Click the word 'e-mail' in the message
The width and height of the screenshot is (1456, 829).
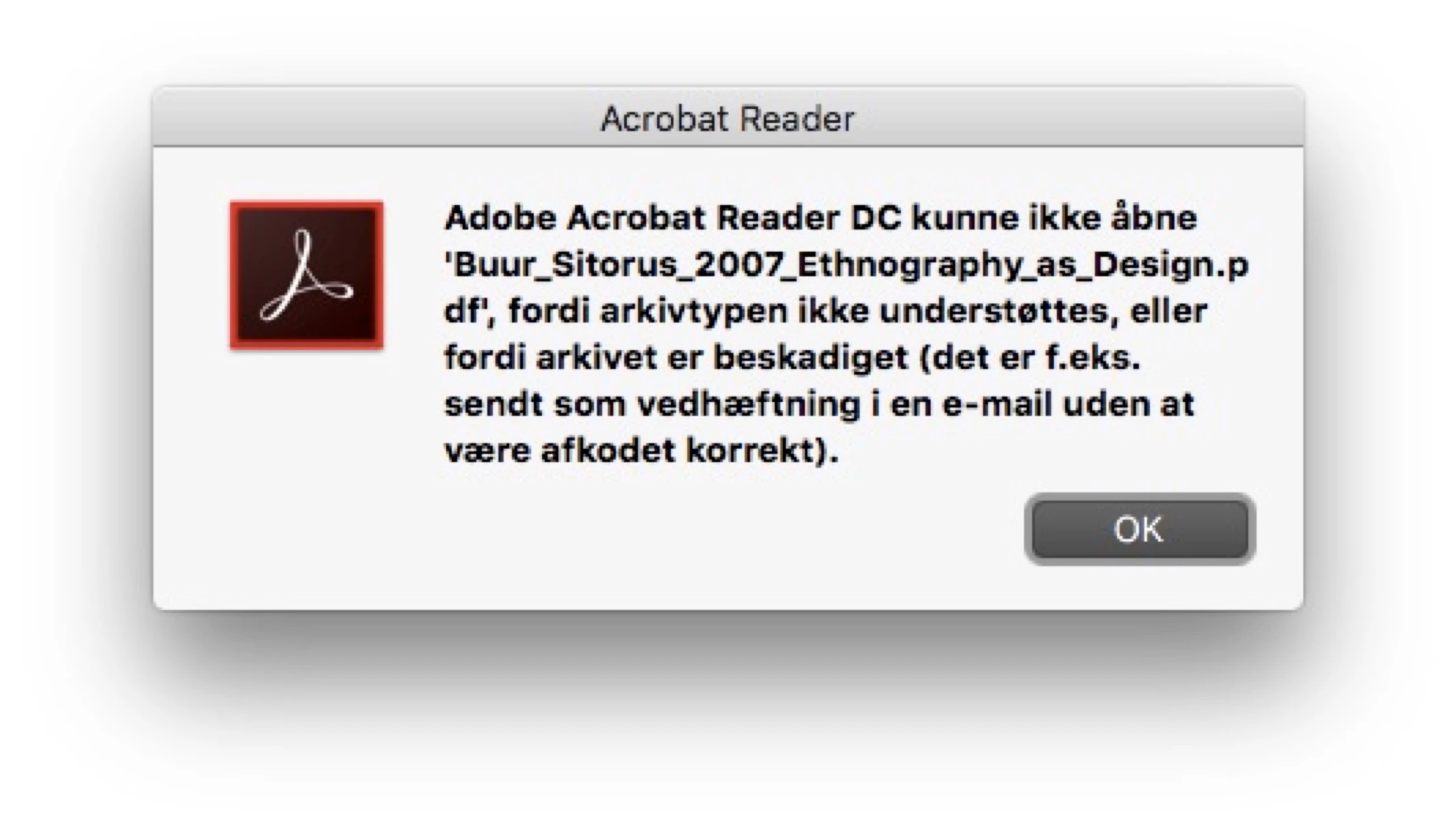tap(997, 404)
